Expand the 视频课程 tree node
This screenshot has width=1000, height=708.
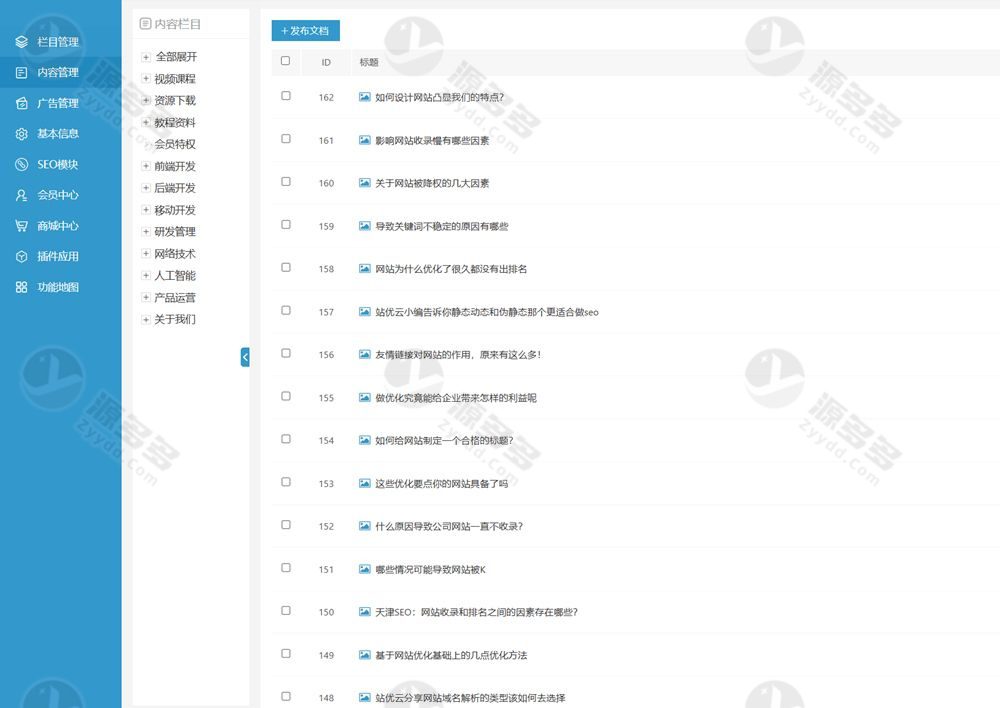click(146, 79)
